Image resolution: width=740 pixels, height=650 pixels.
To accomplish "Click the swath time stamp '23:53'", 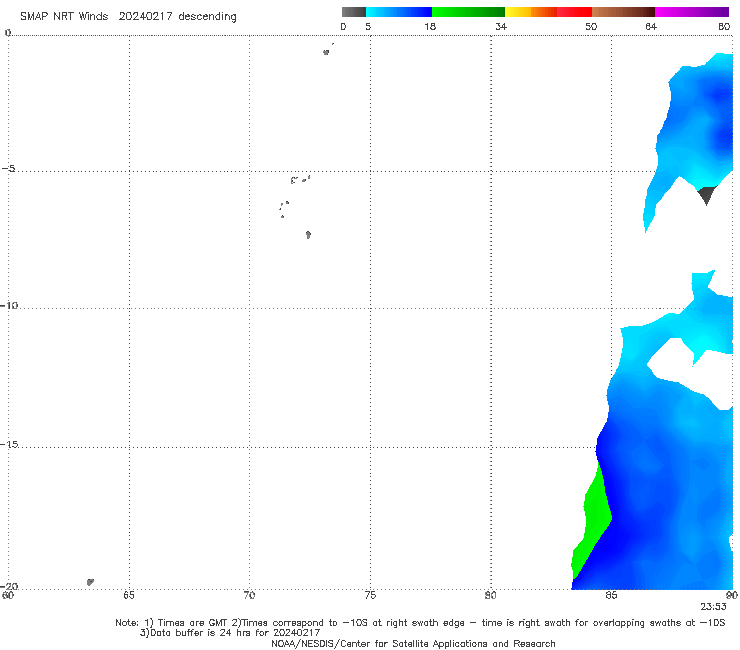I will (x=713, y=607).
